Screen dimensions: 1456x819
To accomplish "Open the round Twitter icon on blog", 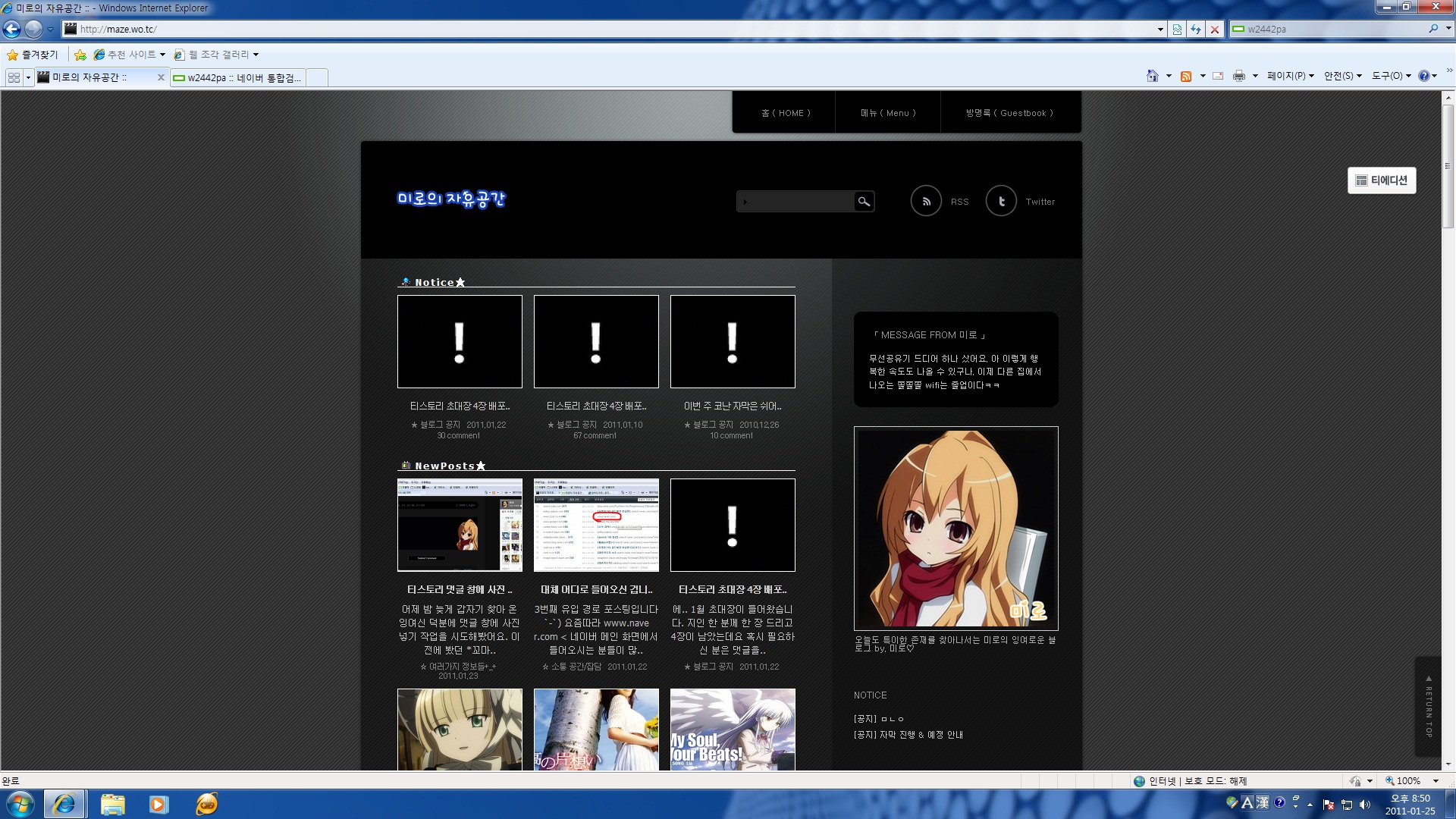I will pos(1001,201).
